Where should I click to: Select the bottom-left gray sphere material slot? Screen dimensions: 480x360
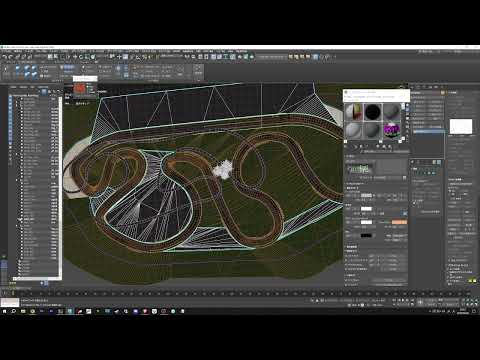point(354,130)
